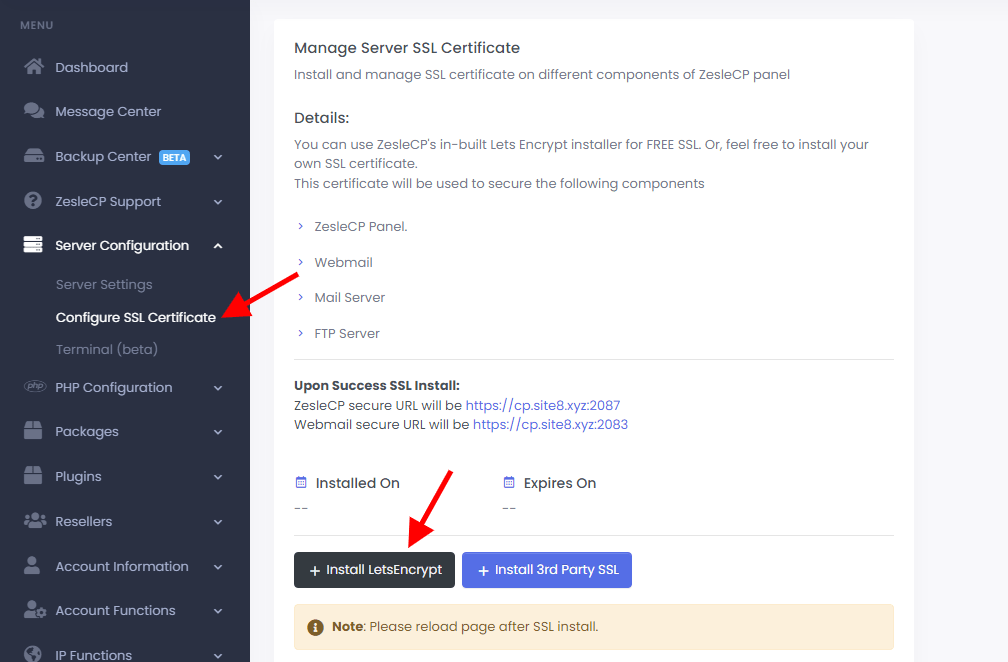Click the Manage Server SSL Certificate heading
The image size is (1008, 662).
click(407, 48)
